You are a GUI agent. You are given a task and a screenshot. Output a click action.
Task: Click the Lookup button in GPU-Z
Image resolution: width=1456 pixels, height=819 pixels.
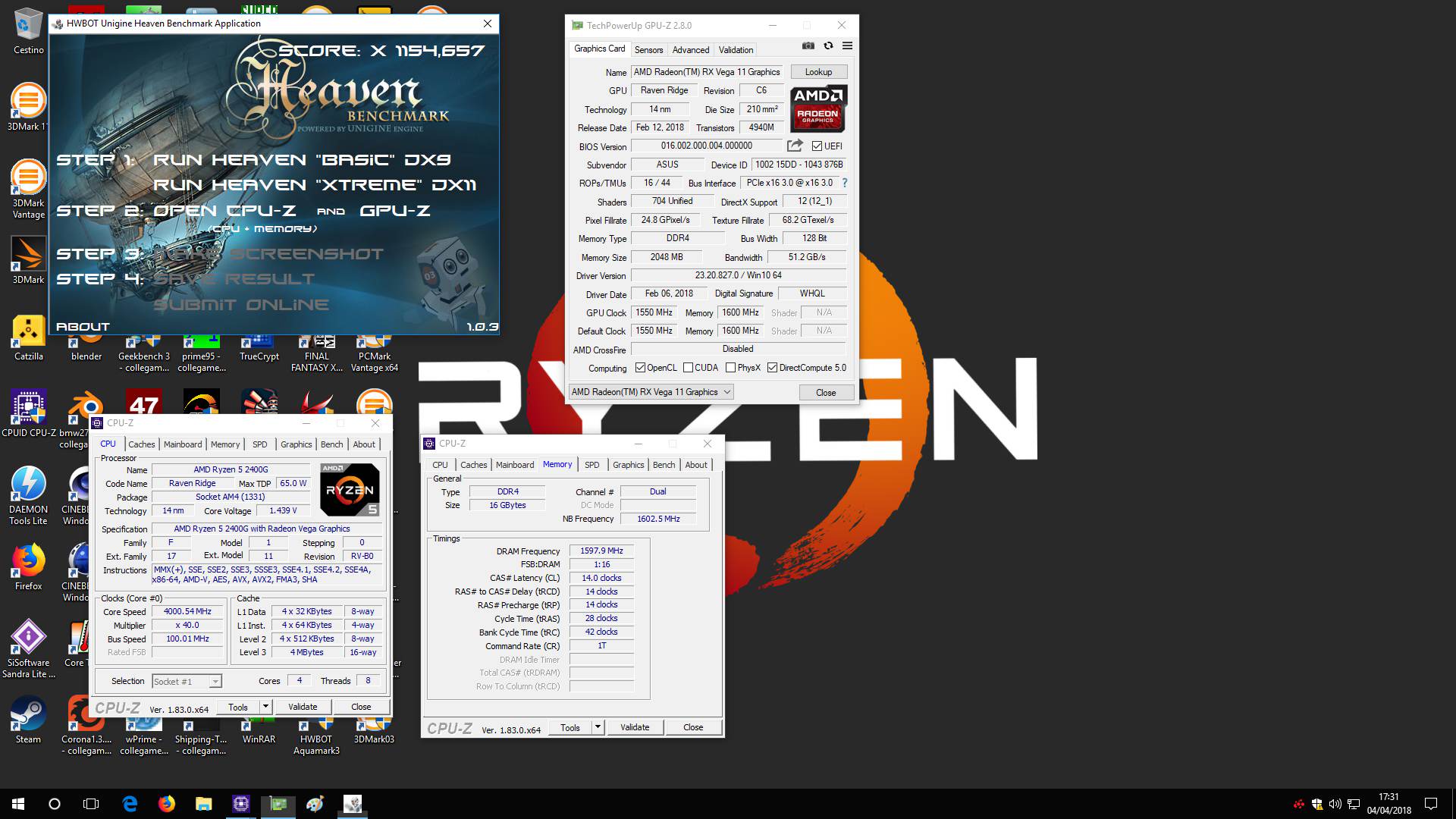818,72
